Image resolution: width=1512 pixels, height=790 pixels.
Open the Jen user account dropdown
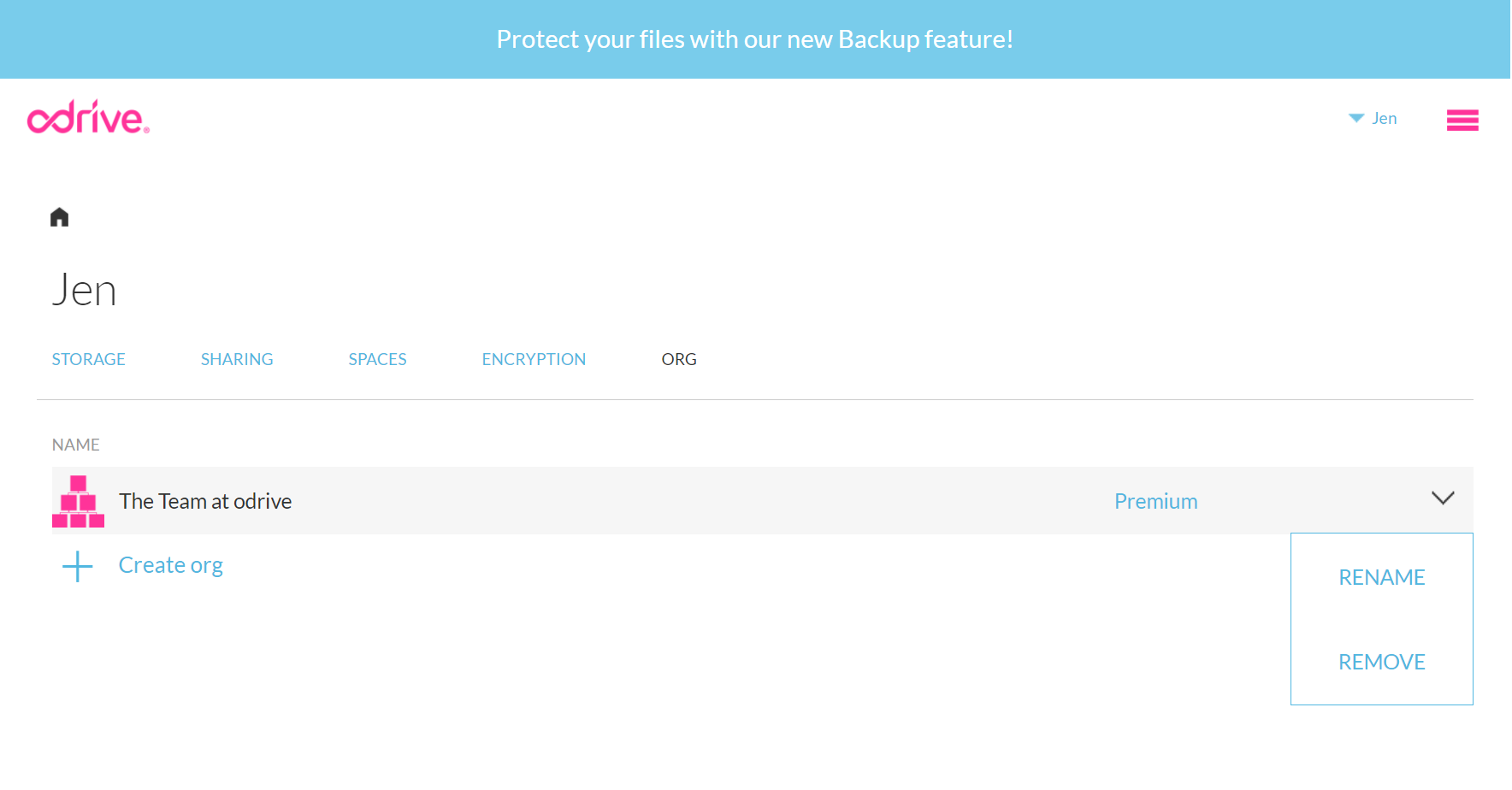click(1373, 119)
